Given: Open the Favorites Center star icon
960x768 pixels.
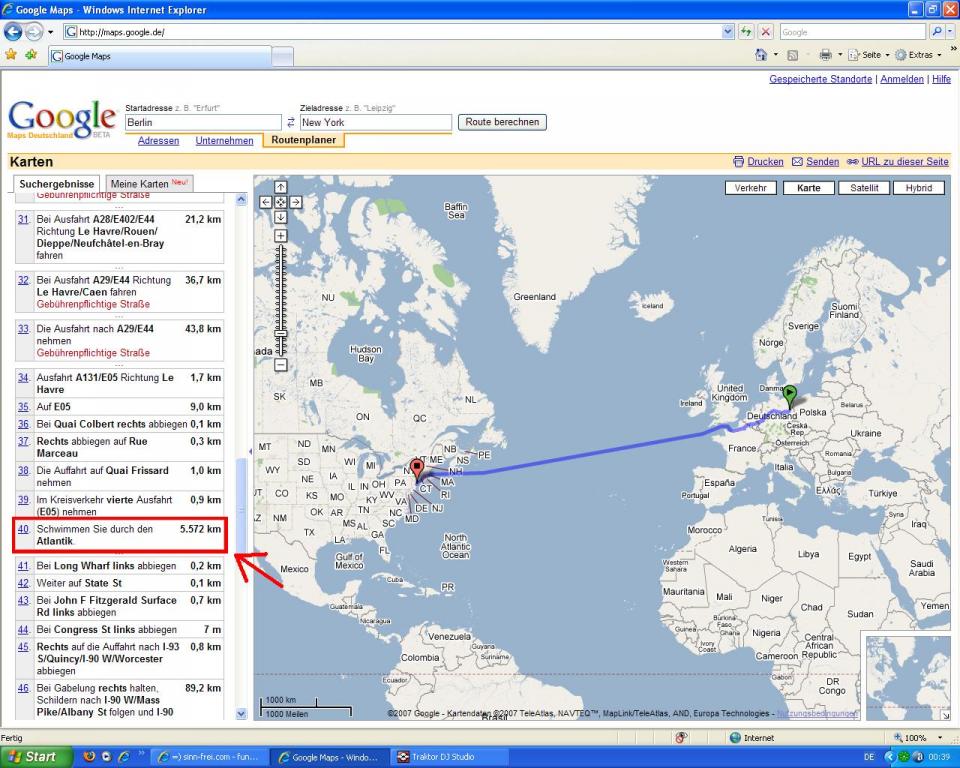Looking at the screenshot, I should pyautogui.click(x=11, y=55).
